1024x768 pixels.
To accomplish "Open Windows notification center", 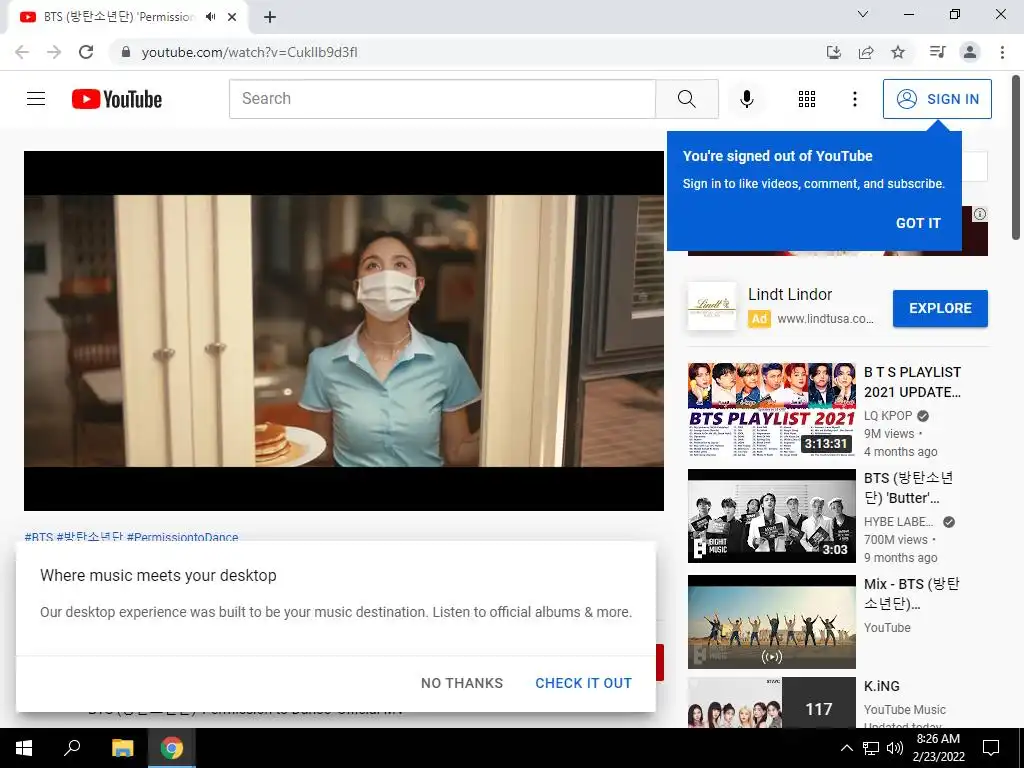I will [991, 748].
